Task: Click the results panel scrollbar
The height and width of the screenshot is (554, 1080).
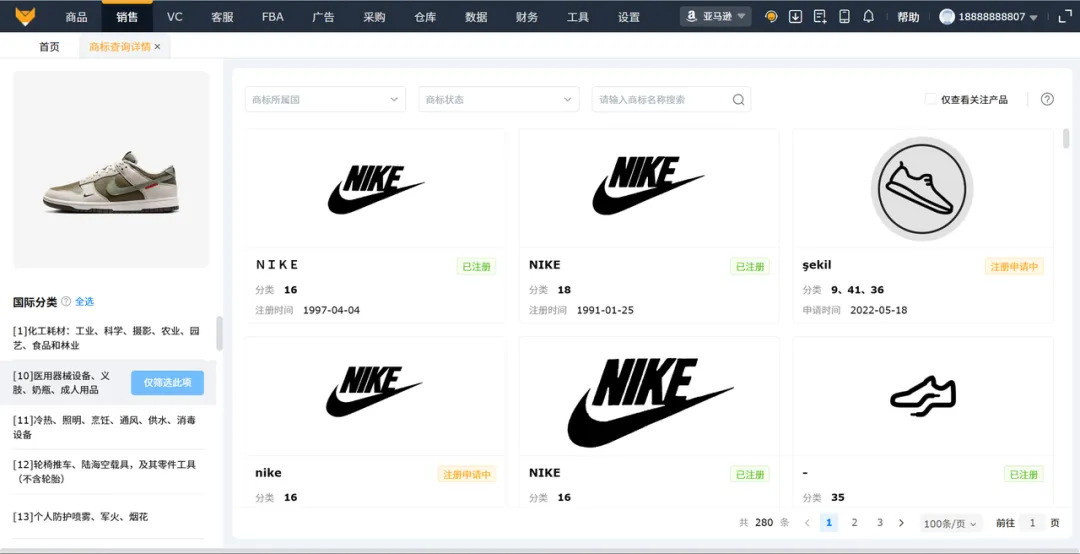Action: click(x=1066, y=138)
